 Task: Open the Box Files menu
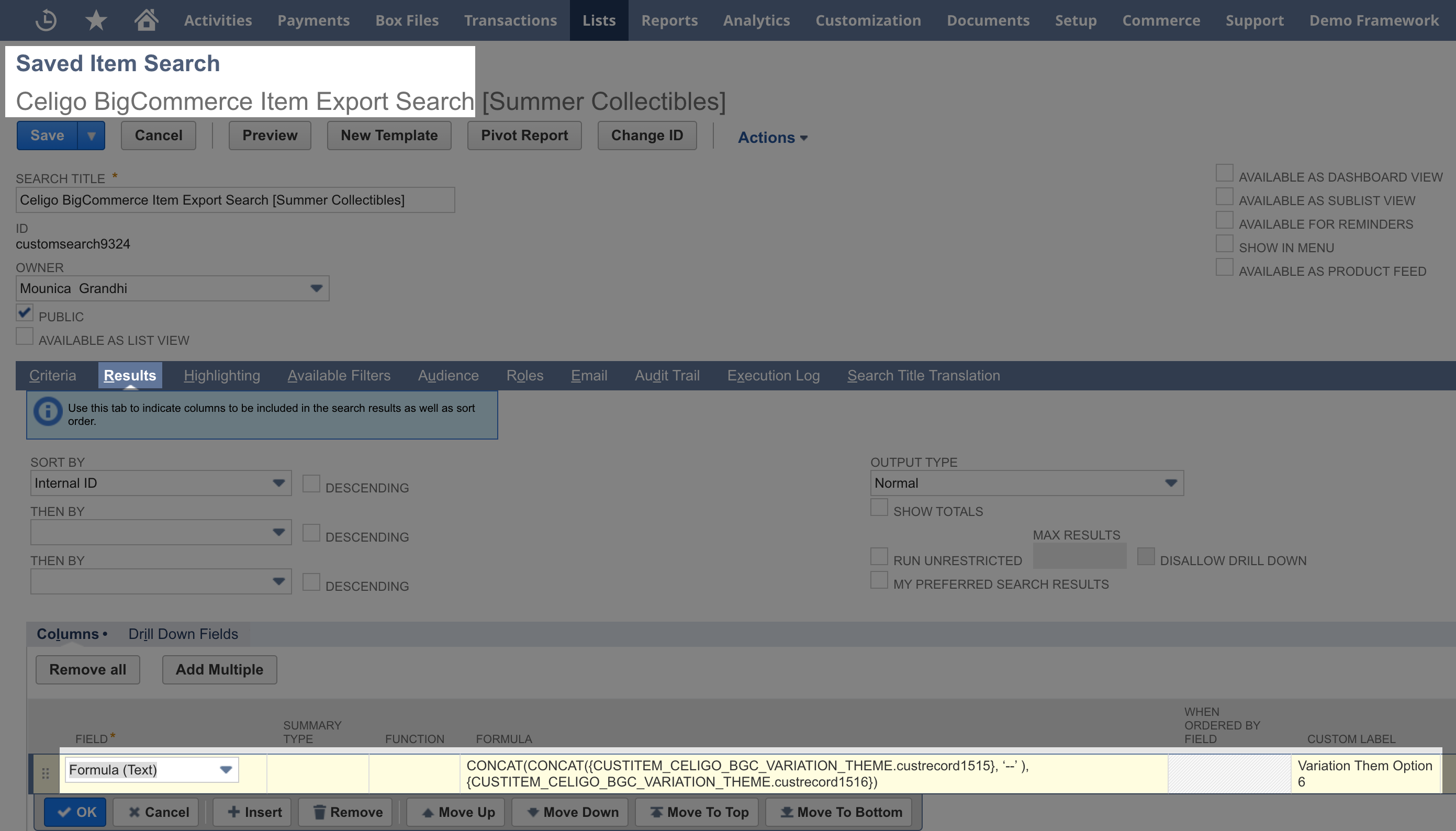[407, 20]
